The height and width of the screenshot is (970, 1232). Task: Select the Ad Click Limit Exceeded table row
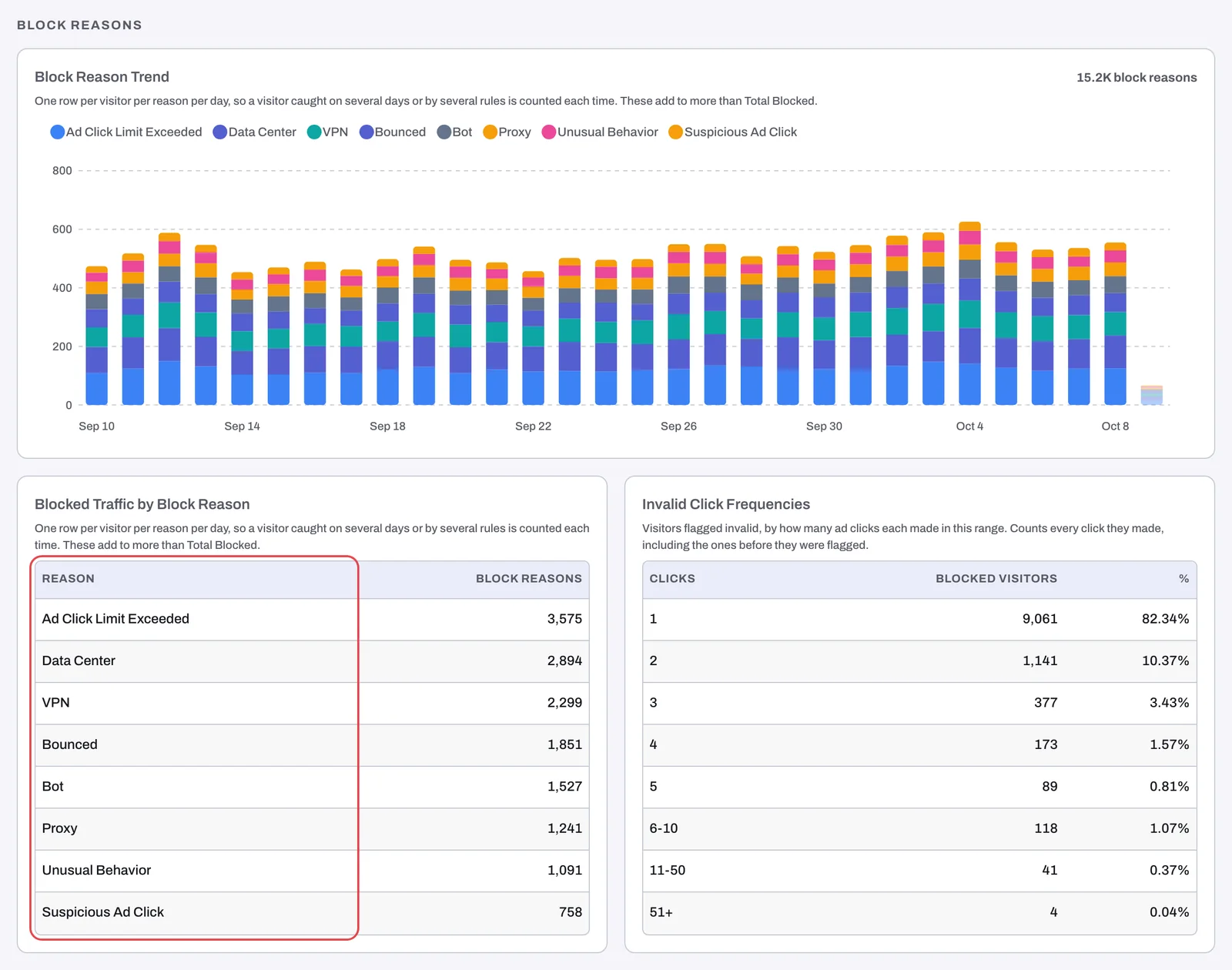[x=312, y=619]
